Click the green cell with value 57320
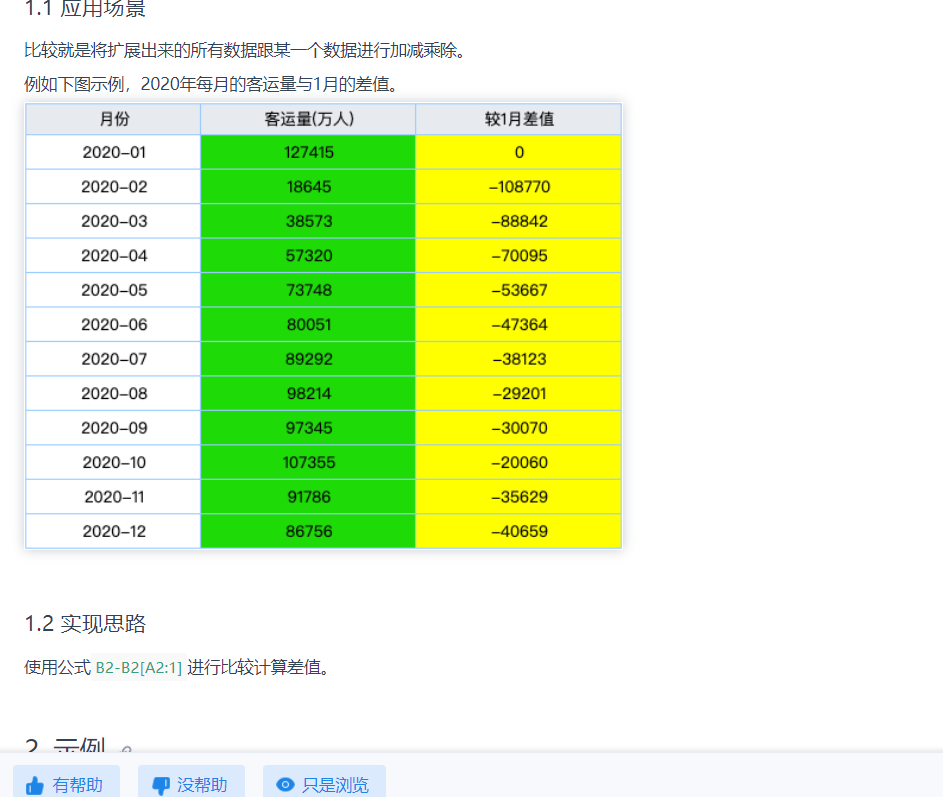The height and width of the screenshot is (797, 943). [308, 256]
